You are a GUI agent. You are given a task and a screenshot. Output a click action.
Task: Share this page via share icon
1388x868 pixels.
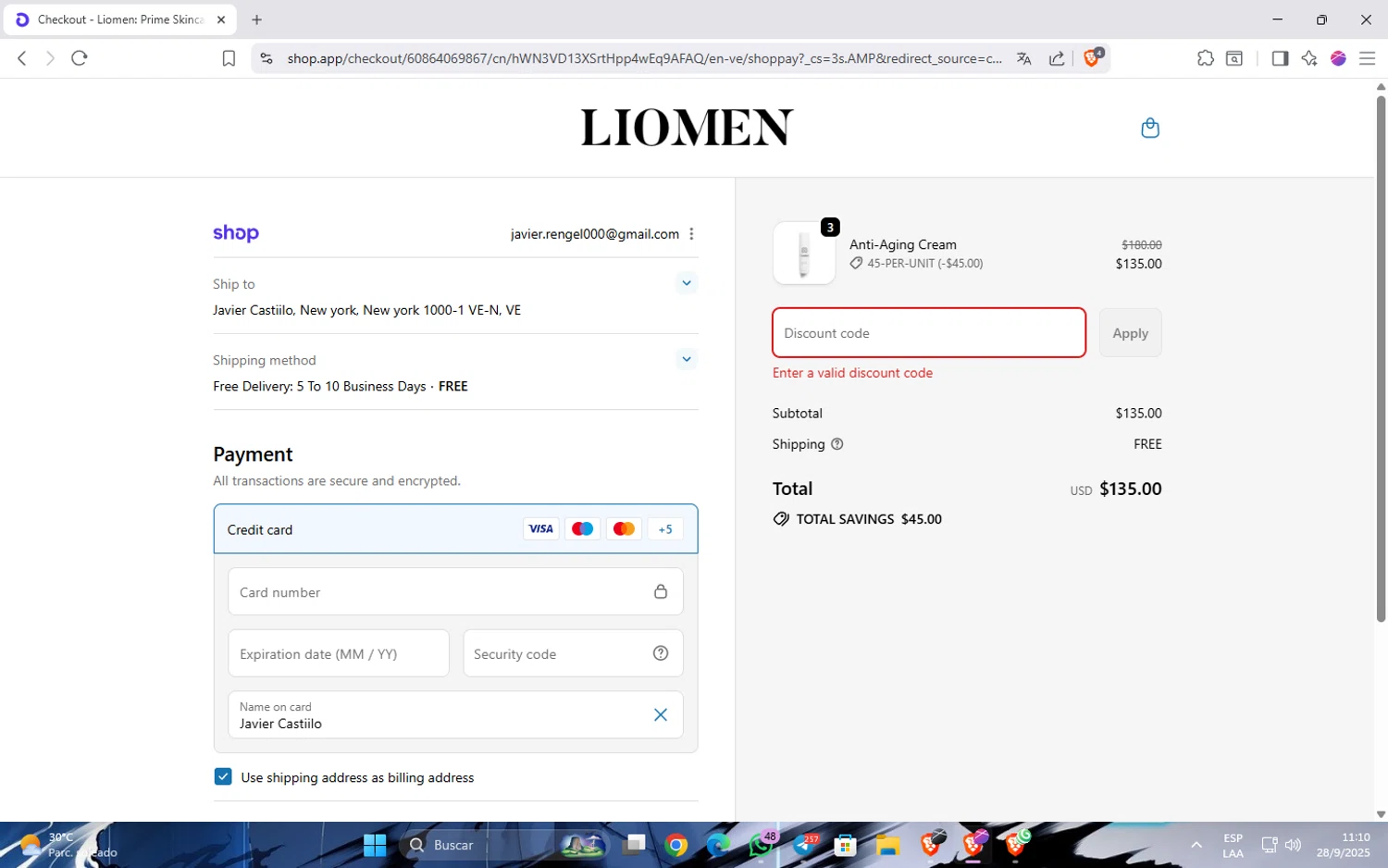click(x=1057, y=58)
